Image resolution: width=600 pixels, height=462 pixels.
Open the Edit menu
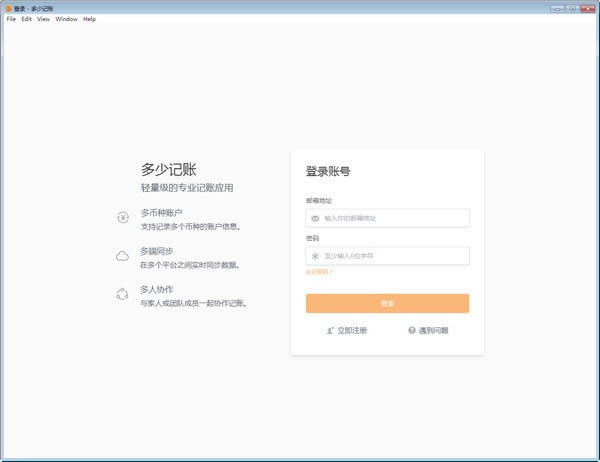click(x=27, y=19)
